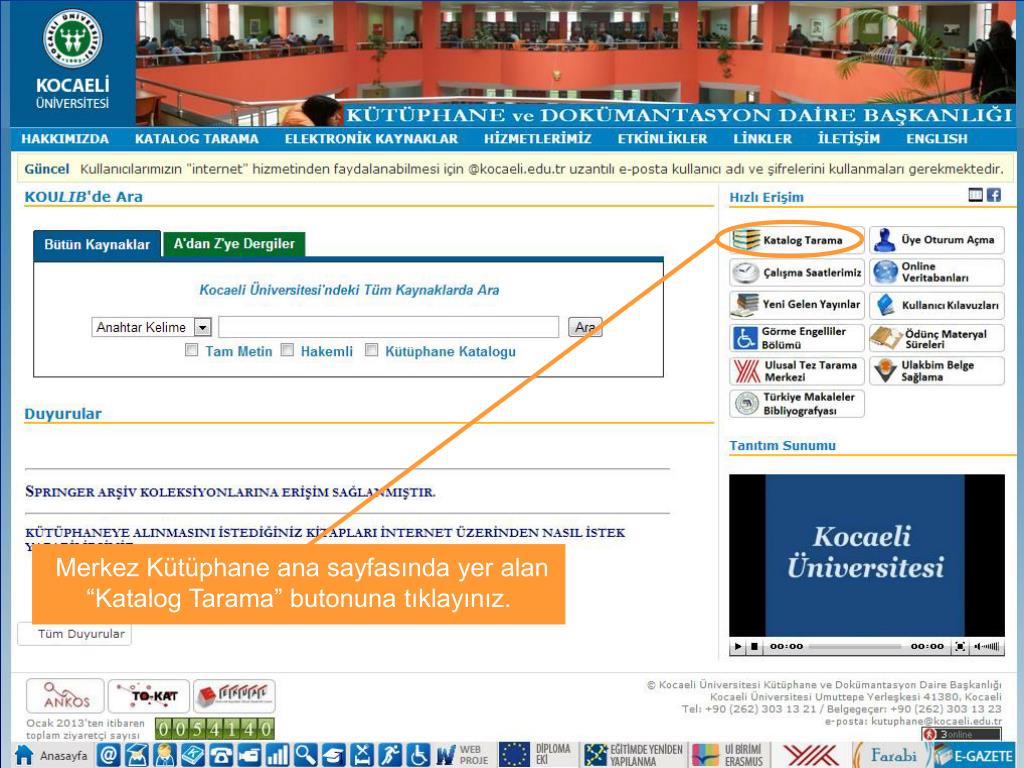The height and width of the screenshot is (768, 1024).
Task: Seek on the video progress bar
Action: click(856, 647)
